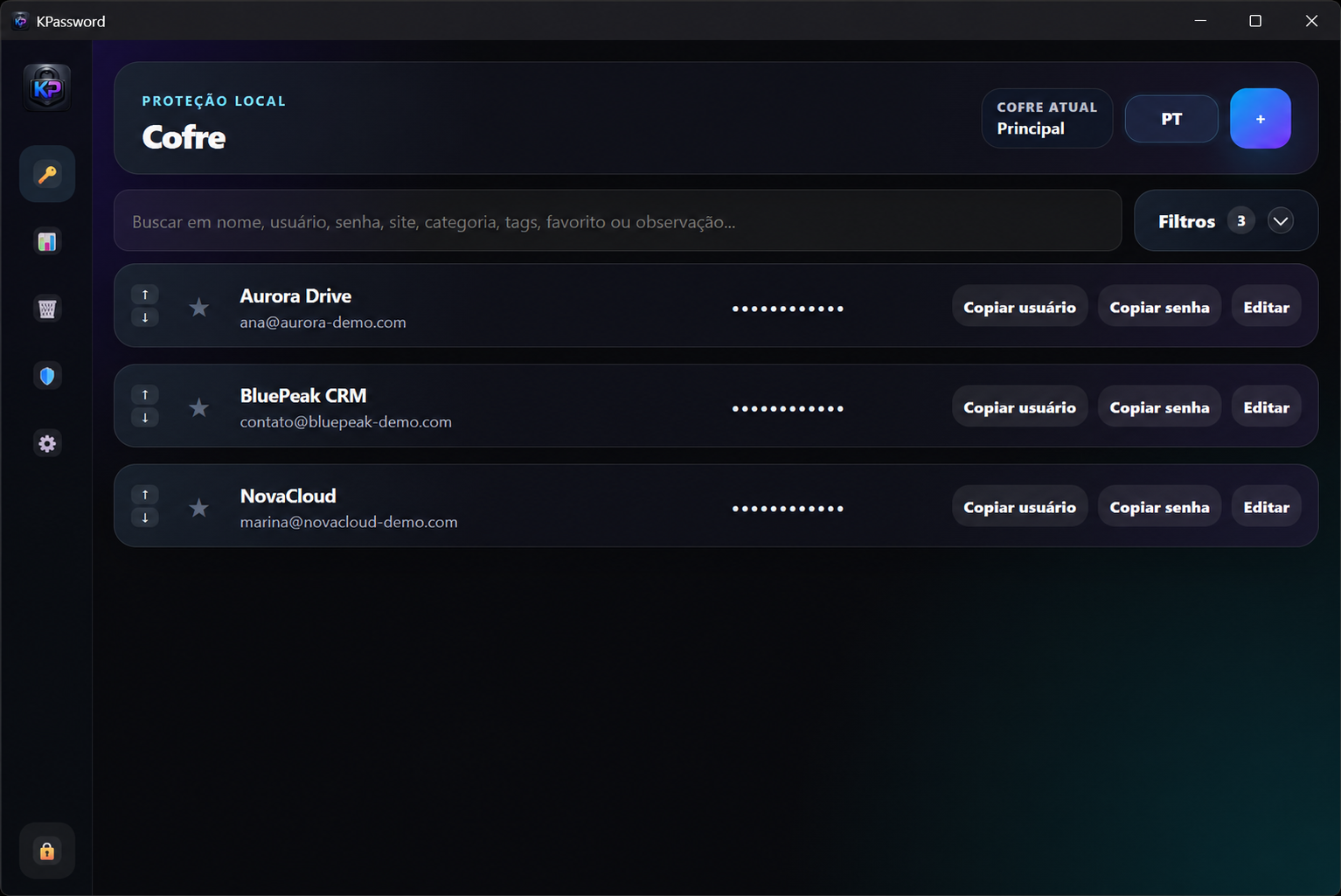
Task: Click the KP logo in sidebar
Action: [47, 87]
